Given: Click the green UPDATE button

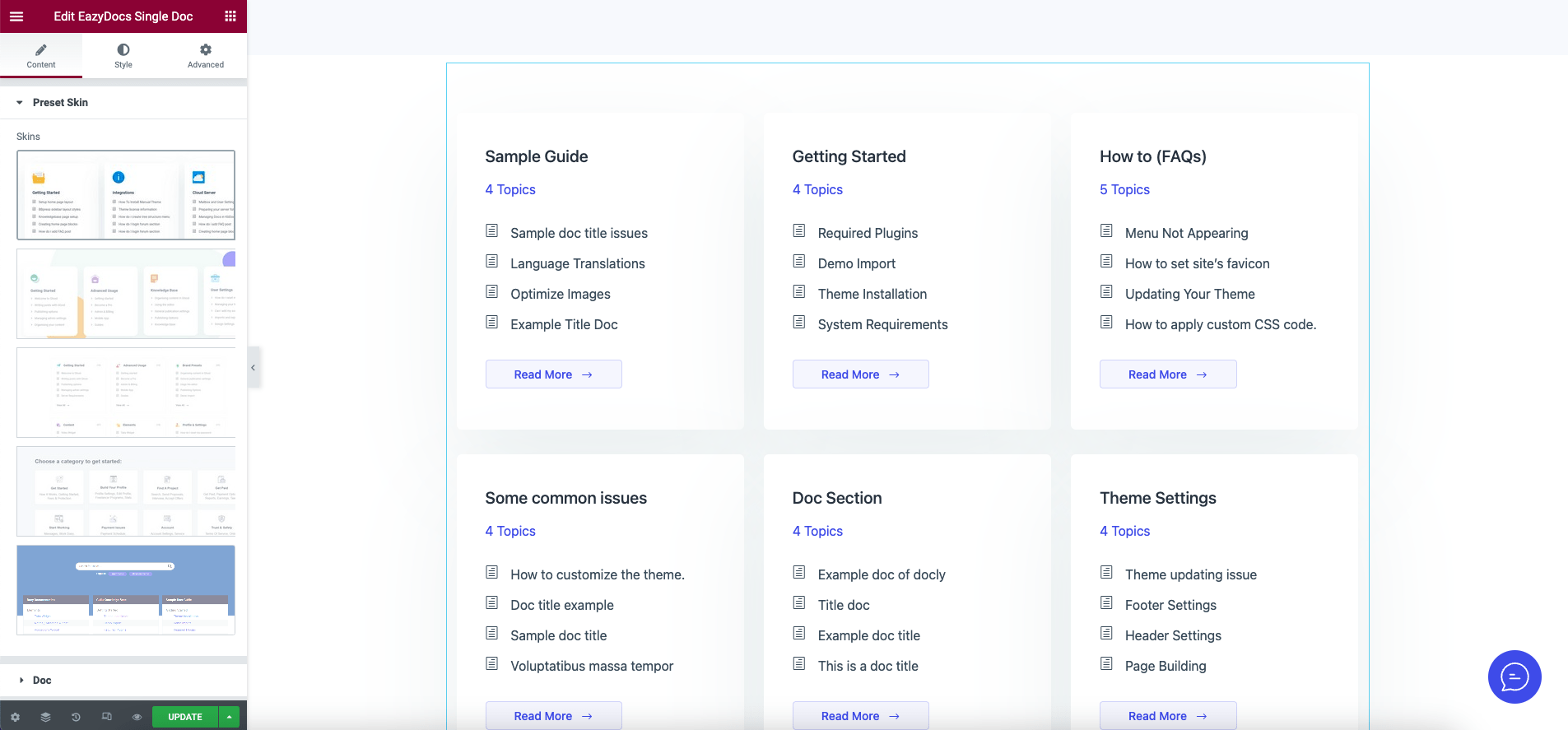Looking at the screenshot, I should pyautogui.click(x=185, y=717).
